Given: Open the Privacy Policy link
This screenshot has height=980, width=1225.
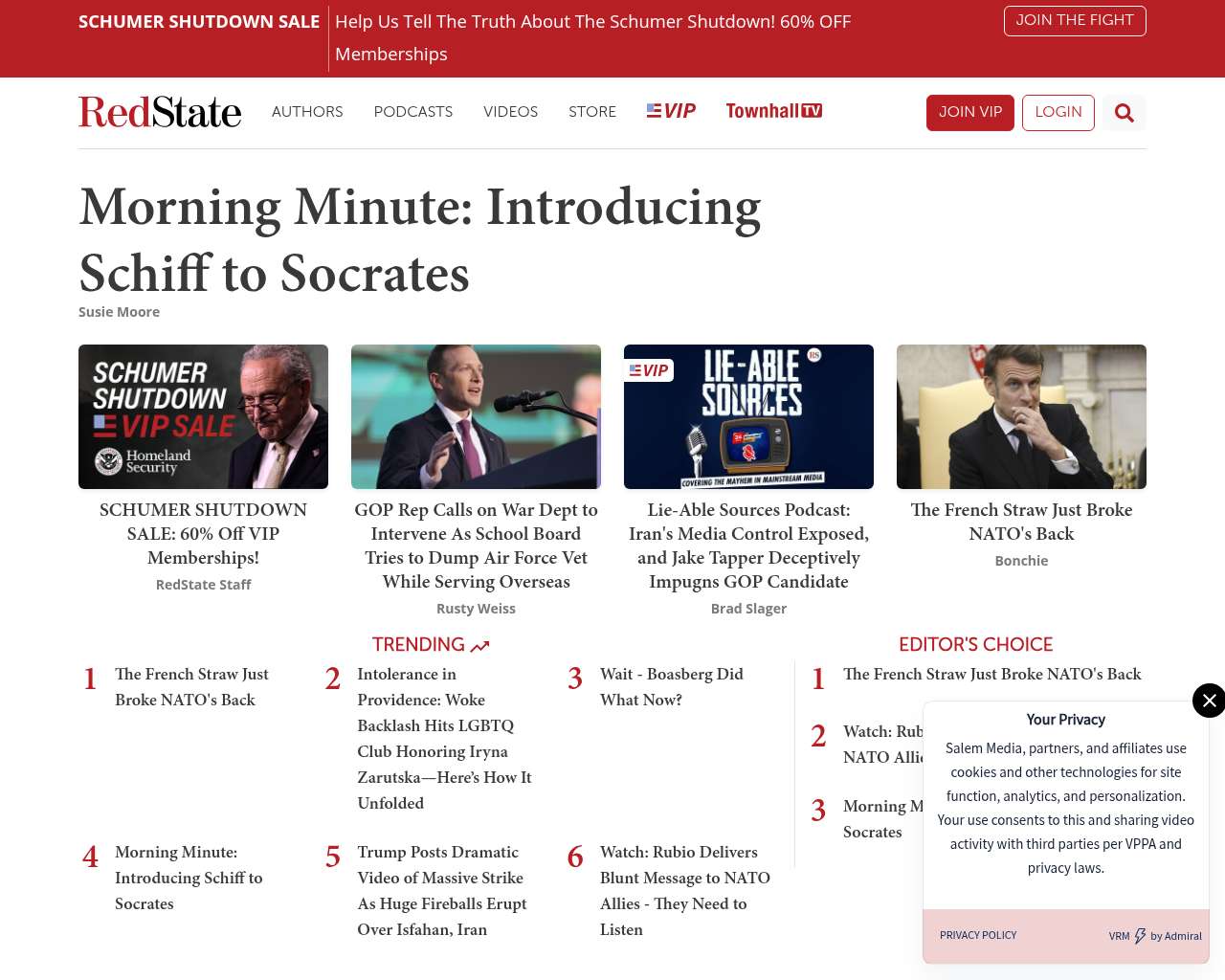Looking at the screenshot, I should pyautogui.click(x=978, y=935).
